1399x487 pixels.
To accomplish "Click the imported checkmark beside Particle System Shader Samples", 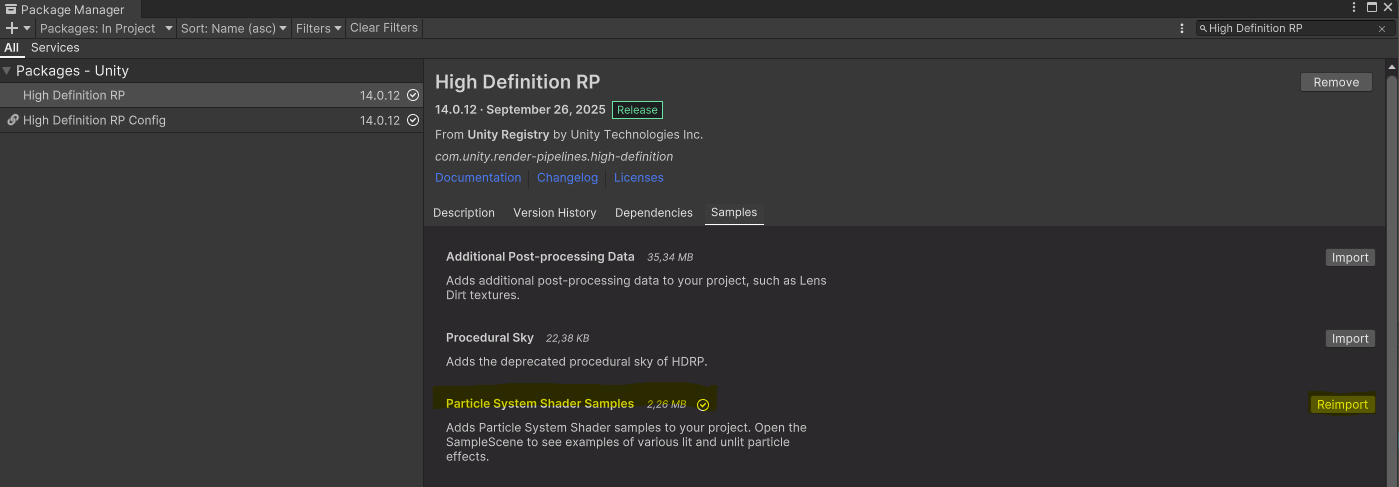I will [703, 405].
